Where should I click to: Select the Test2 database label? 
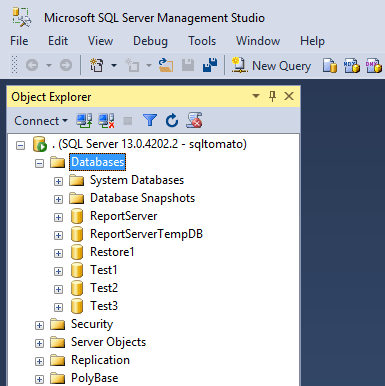tap(104, 288)
